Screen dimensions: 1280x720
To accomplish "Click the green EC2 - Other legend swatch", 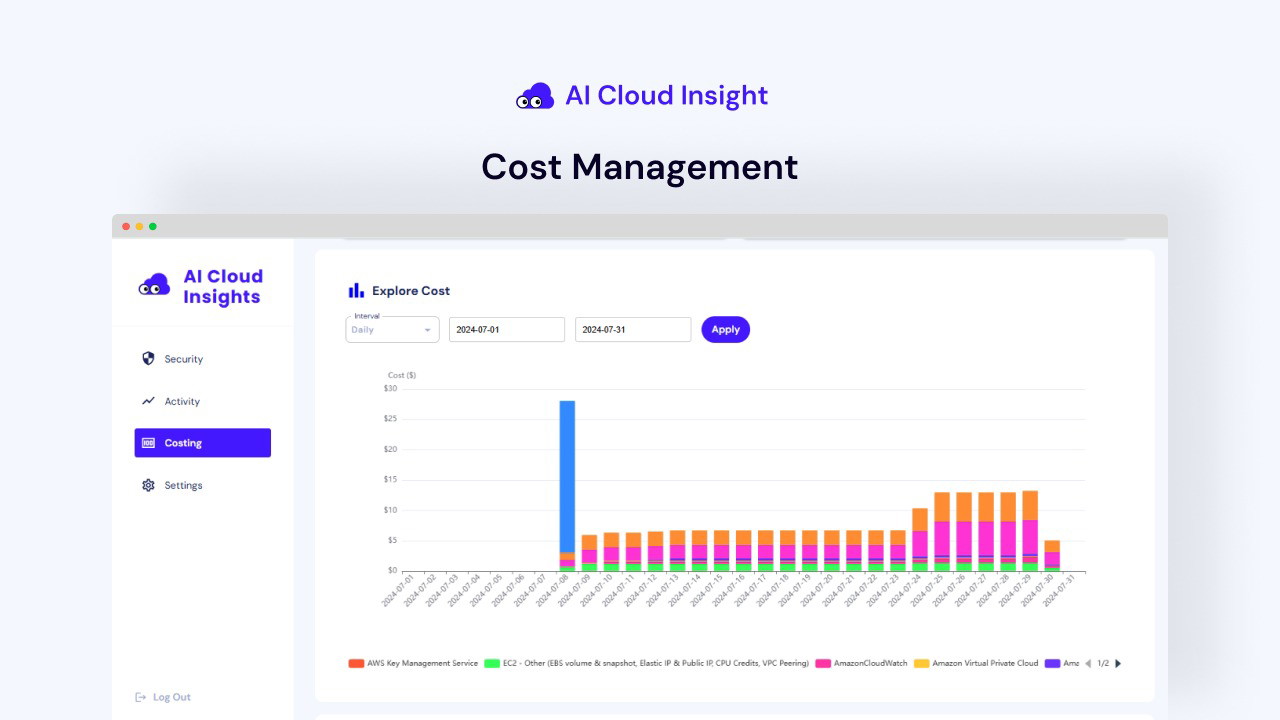I will pos(491,663).
